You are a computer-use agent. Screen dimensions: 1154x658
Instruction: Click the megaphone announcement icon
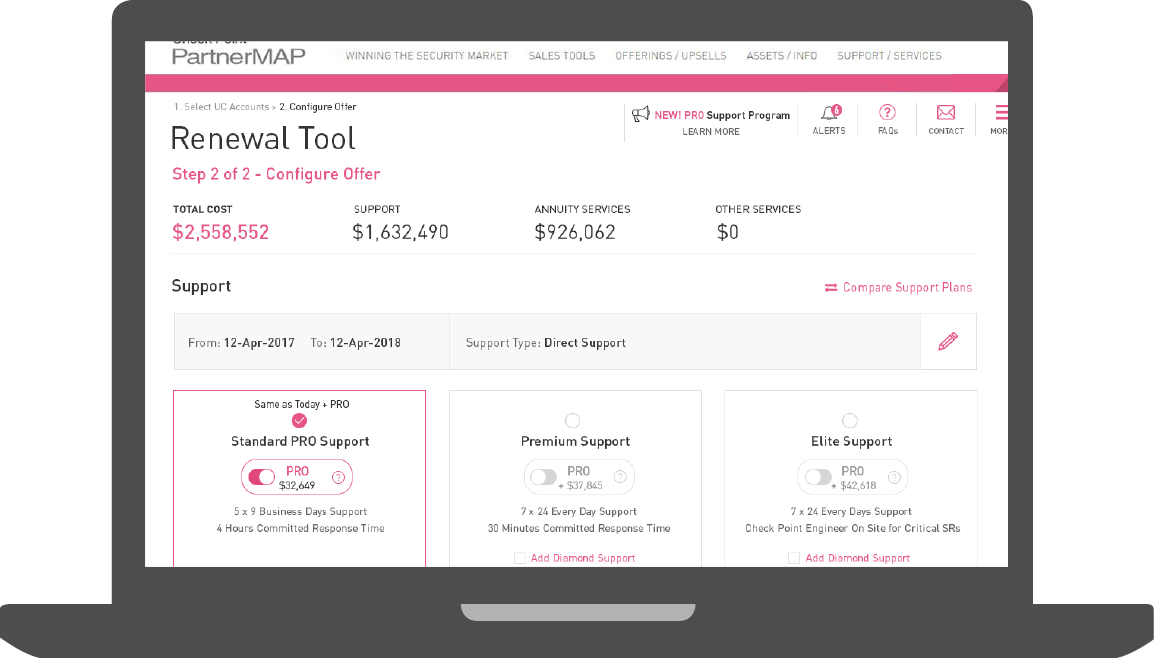640,114
